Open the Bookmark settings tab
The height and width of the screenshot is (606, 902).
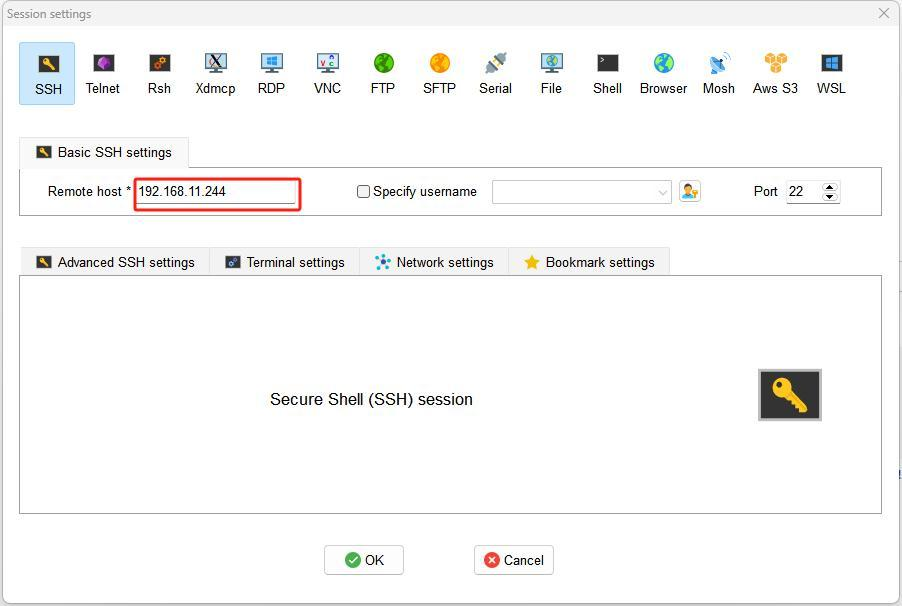click(589, 262)
